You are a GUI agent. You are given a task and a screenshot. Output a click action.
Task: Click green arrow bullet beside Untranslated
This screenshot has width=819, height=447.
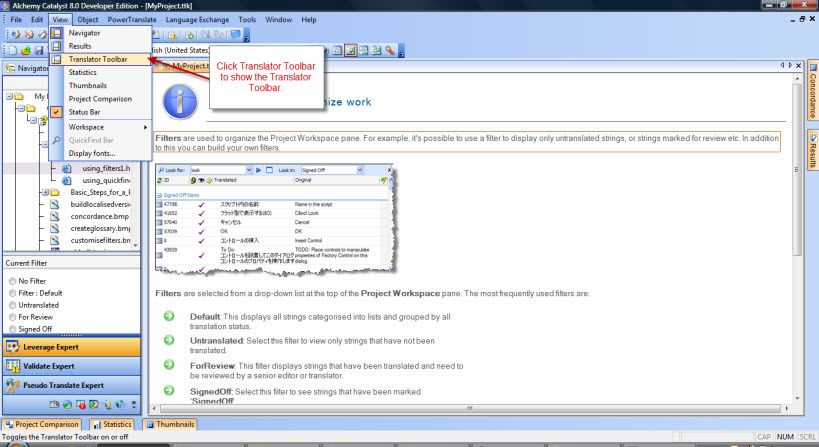click(x=169, y=340)
